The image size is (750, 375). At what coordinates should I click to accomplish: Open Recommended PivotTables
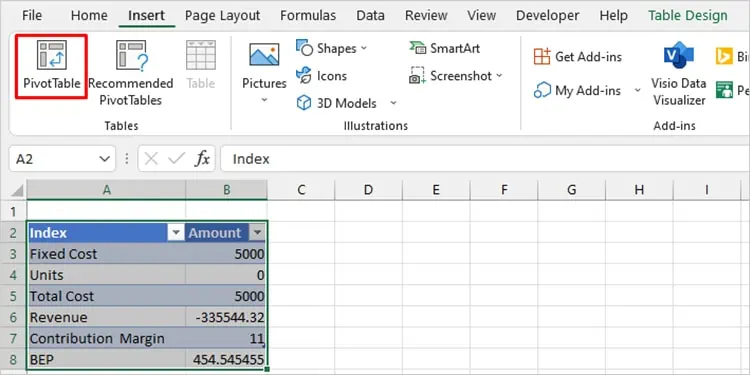pos(130,73)
